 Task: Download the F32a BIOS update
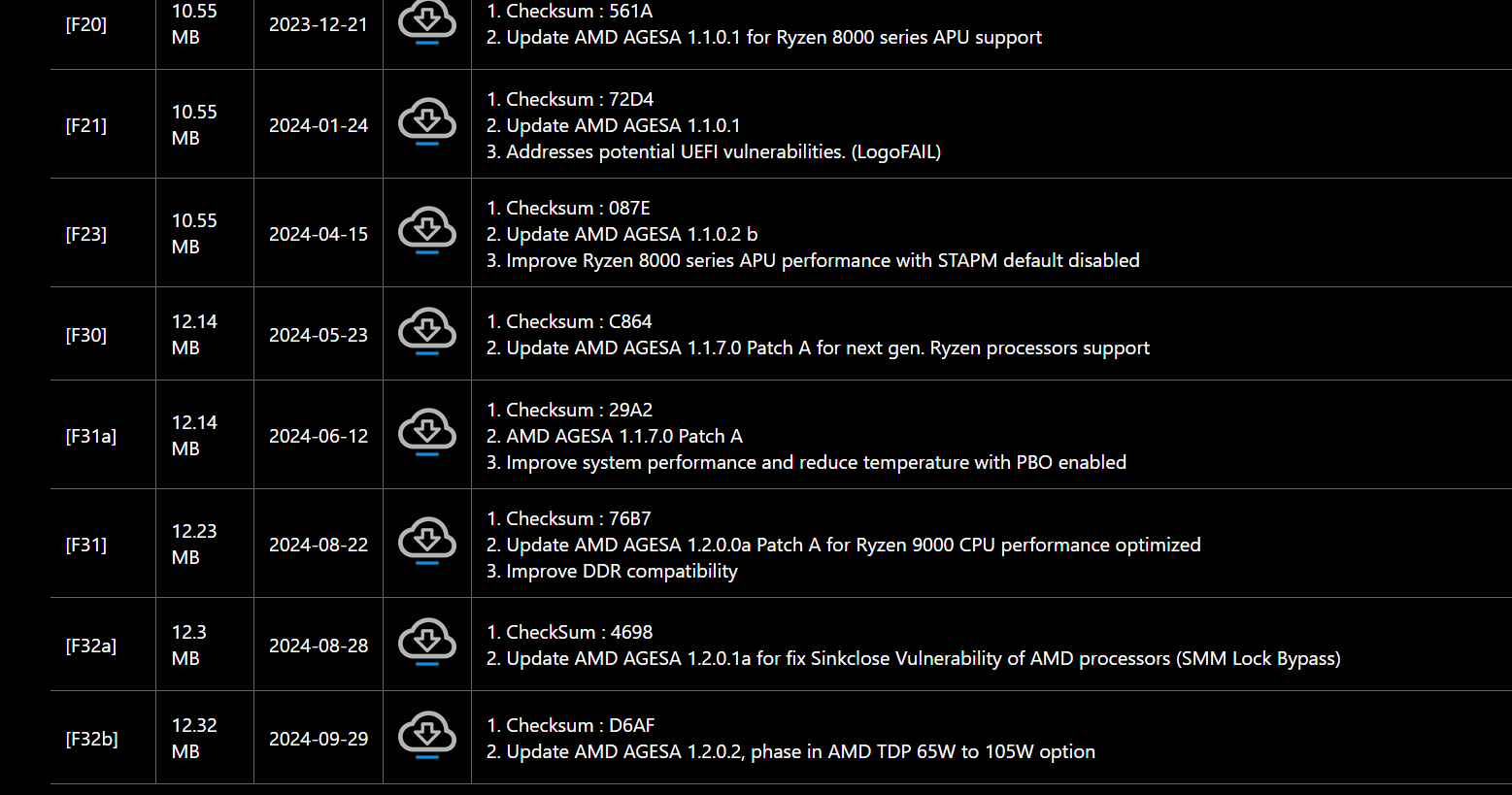click(x=427, y=643)
